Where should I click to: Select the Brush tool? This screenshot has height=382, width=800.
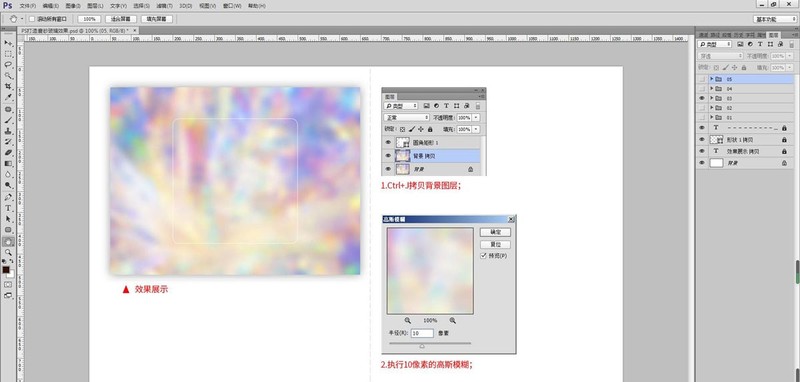8,120
